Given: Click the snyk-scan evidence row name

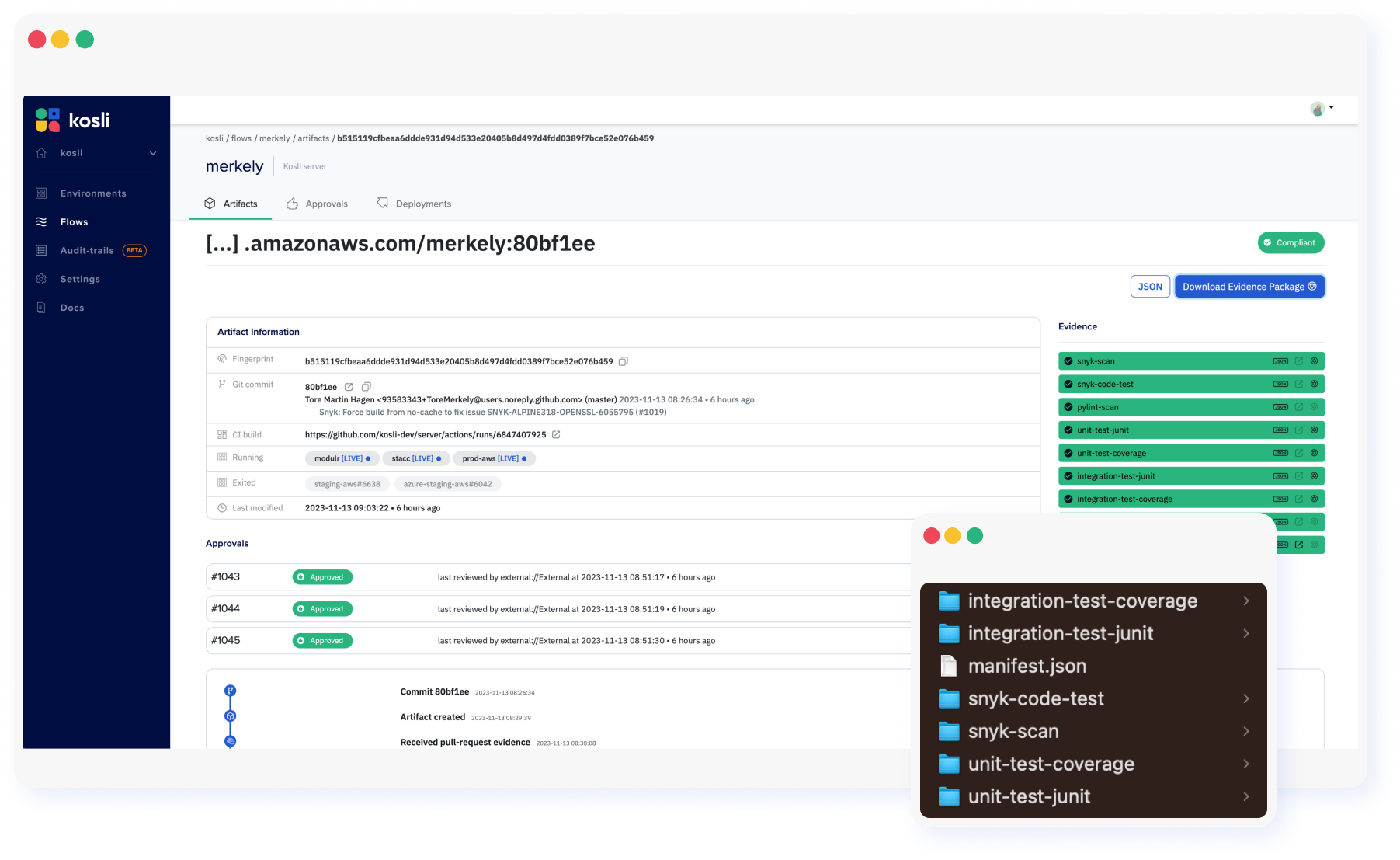Looking at the screenshot, I should coord(1096,361).
